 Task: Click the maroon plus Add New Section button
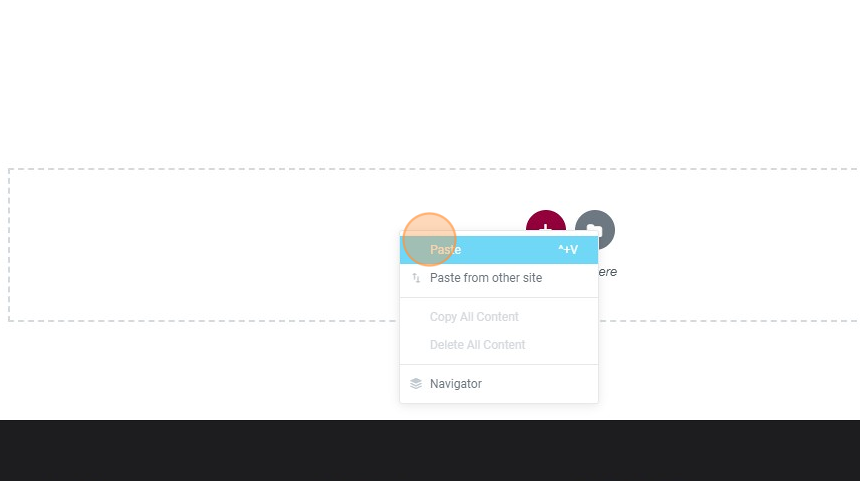pos(546,222)
